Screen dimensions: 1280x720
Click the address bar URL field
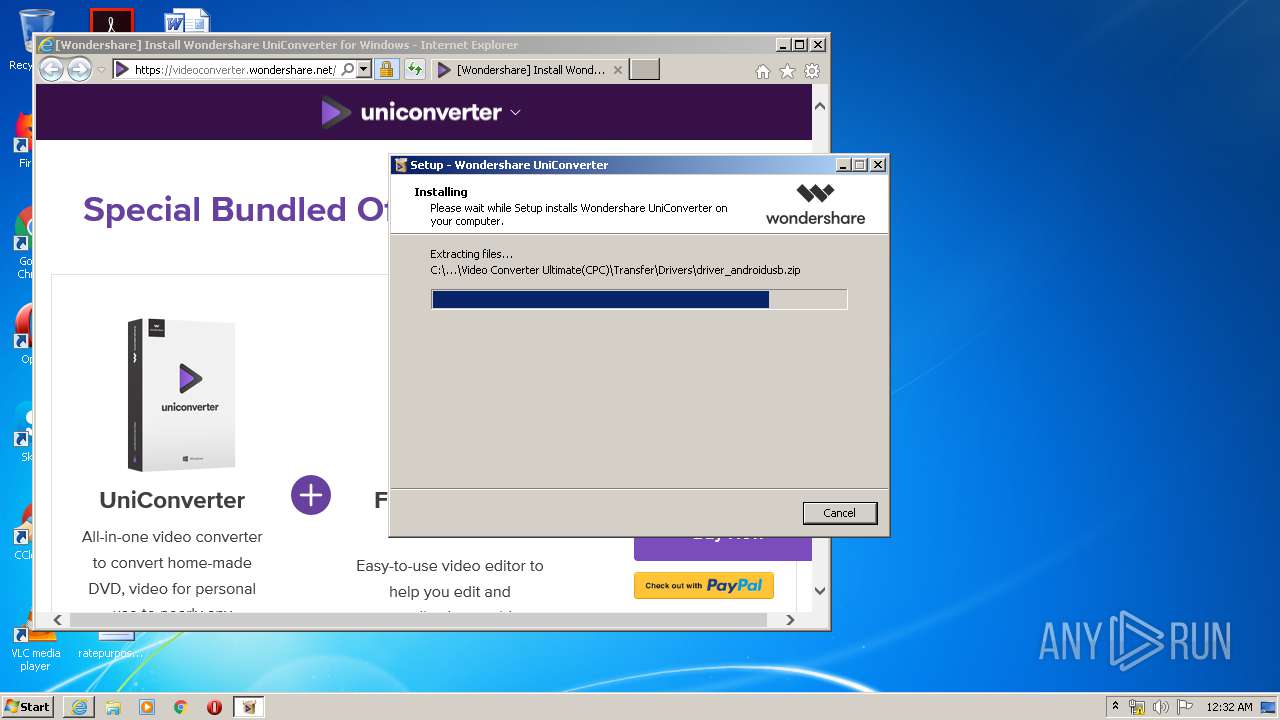pyautogui.click(x=235, y=70)
